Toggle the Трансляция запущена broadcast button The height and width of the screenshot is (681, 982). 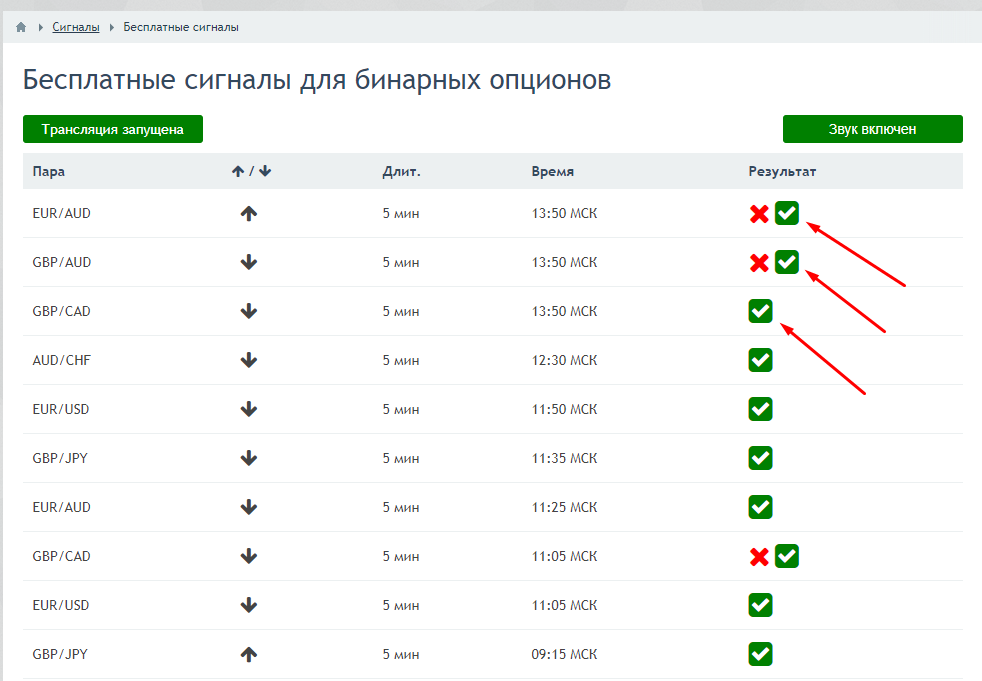113,129
